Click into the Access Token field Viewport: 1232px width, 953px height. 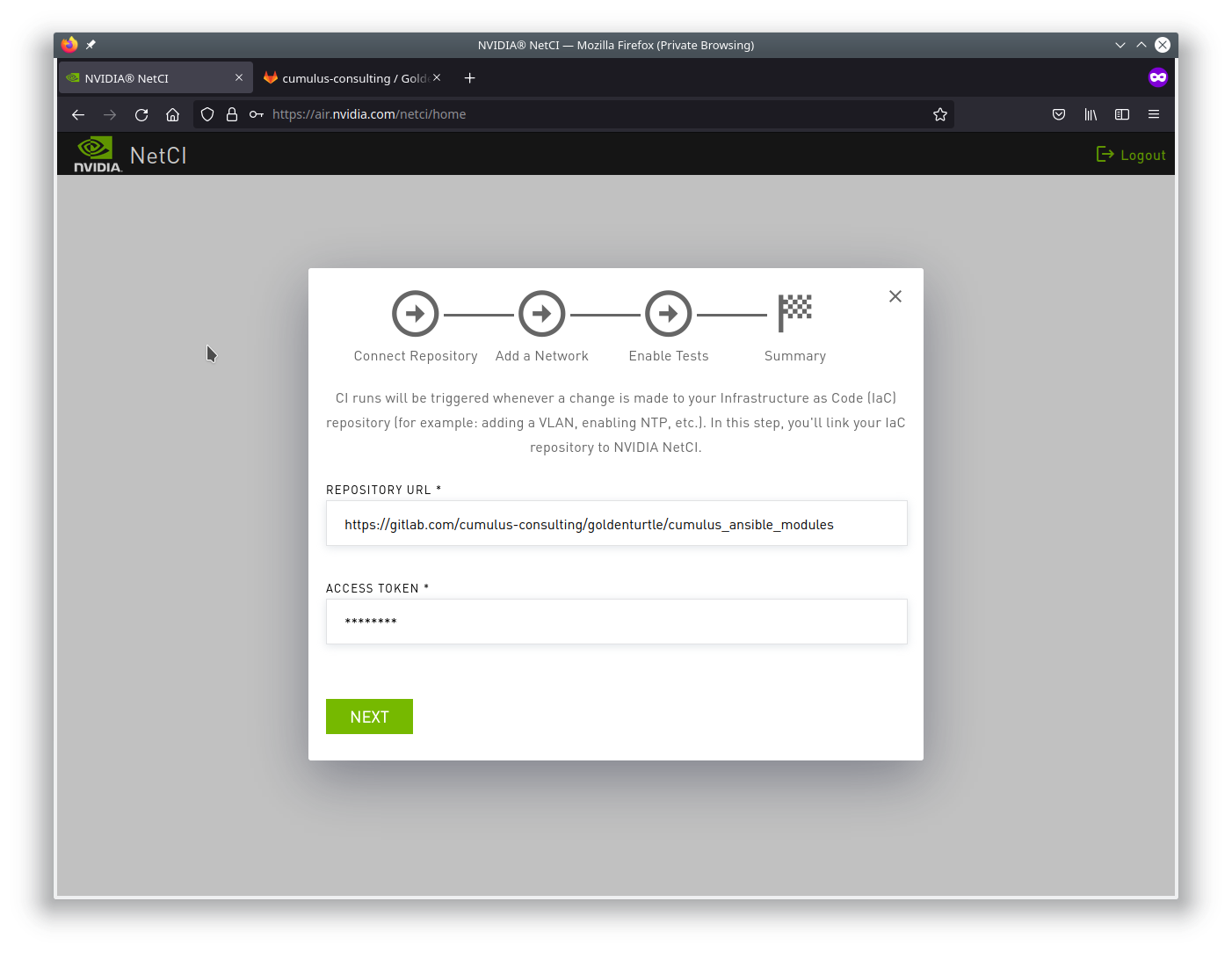[616, 622]
